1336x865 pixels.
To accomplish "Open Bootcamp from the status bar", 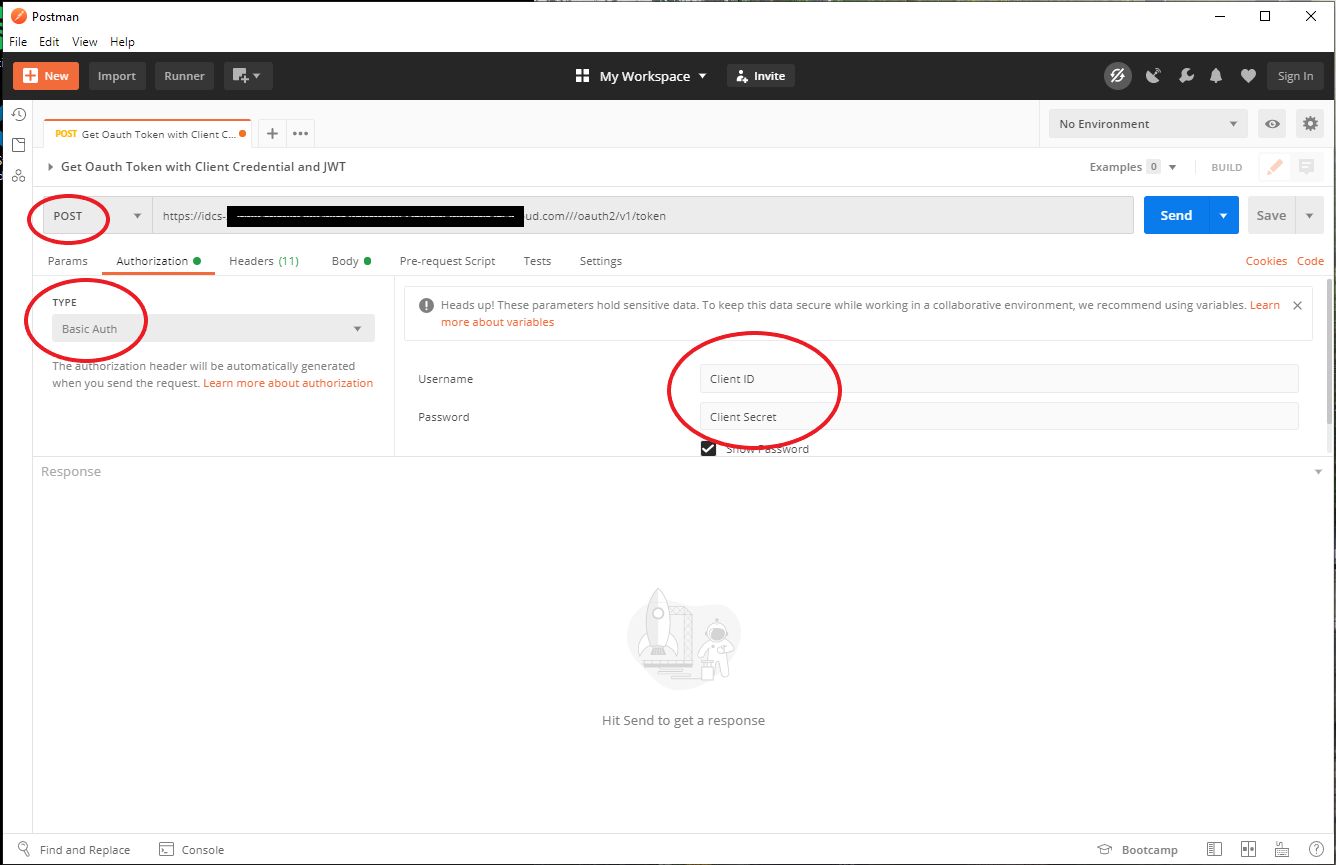I will (x=1136, y=850).
